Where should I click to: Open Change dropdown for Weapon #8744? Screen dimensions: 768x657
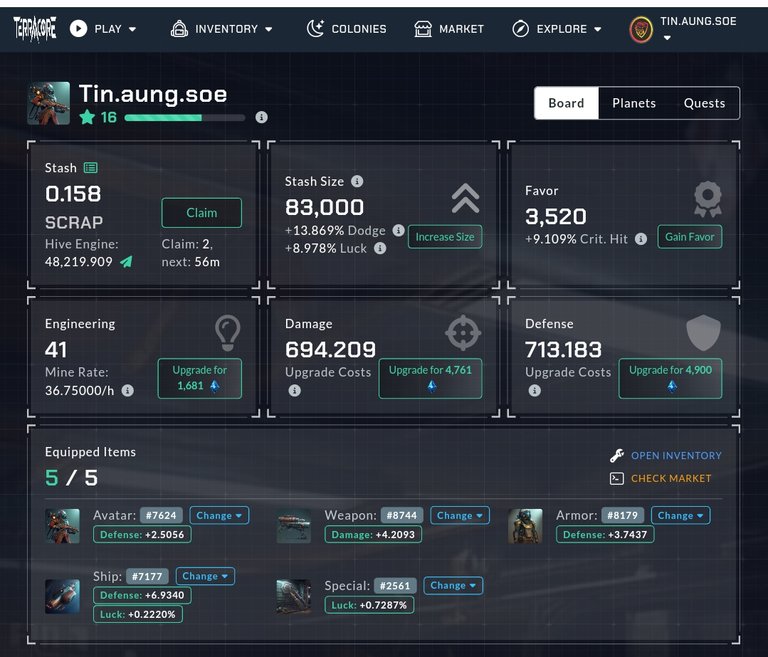(459, 515)
